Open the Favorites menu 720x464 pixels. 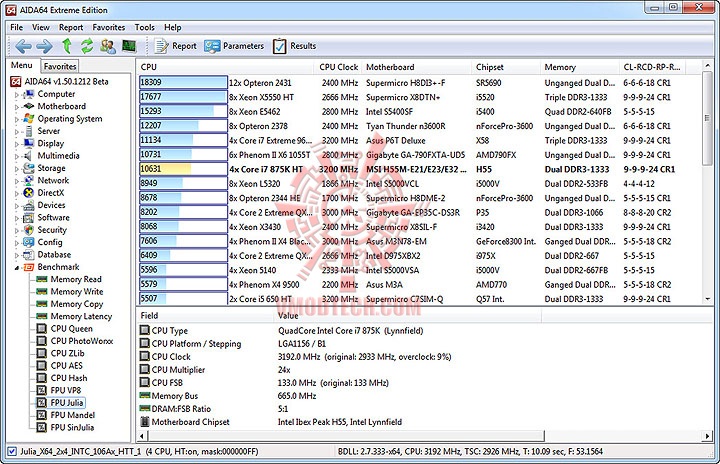tap(109, 28)
